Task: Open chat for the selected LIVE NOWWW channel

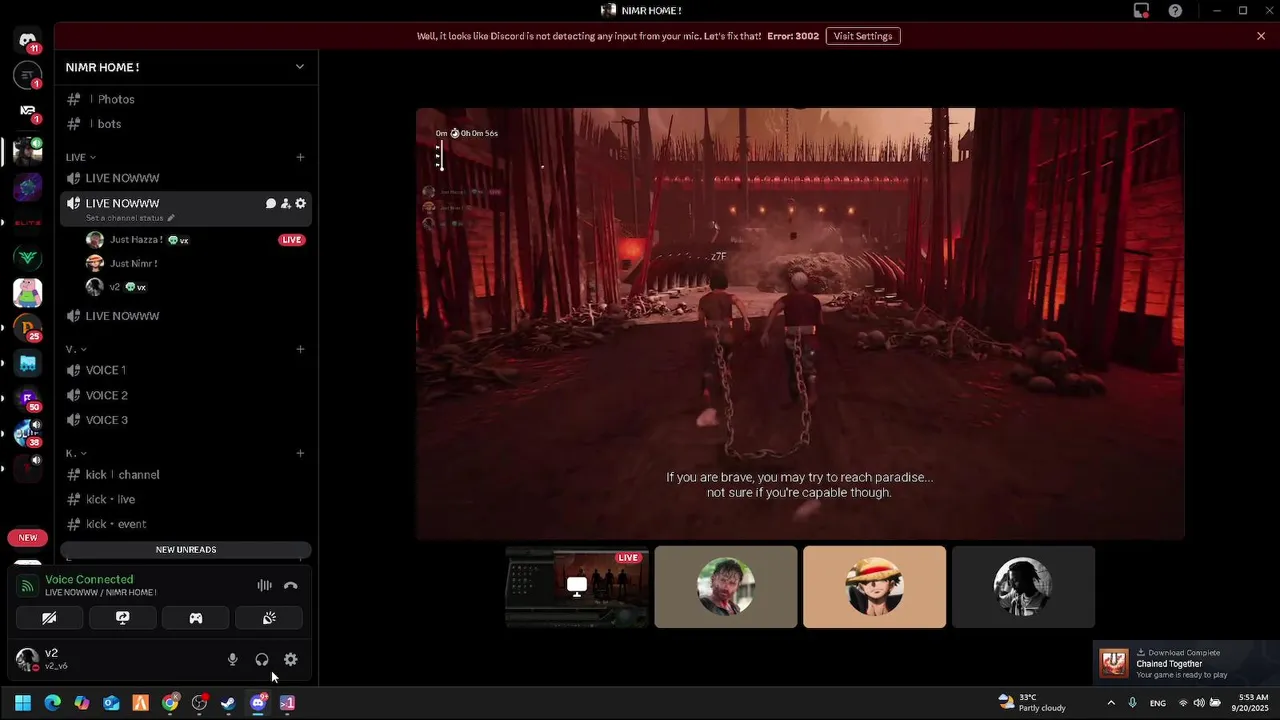Action: point(270,203)
